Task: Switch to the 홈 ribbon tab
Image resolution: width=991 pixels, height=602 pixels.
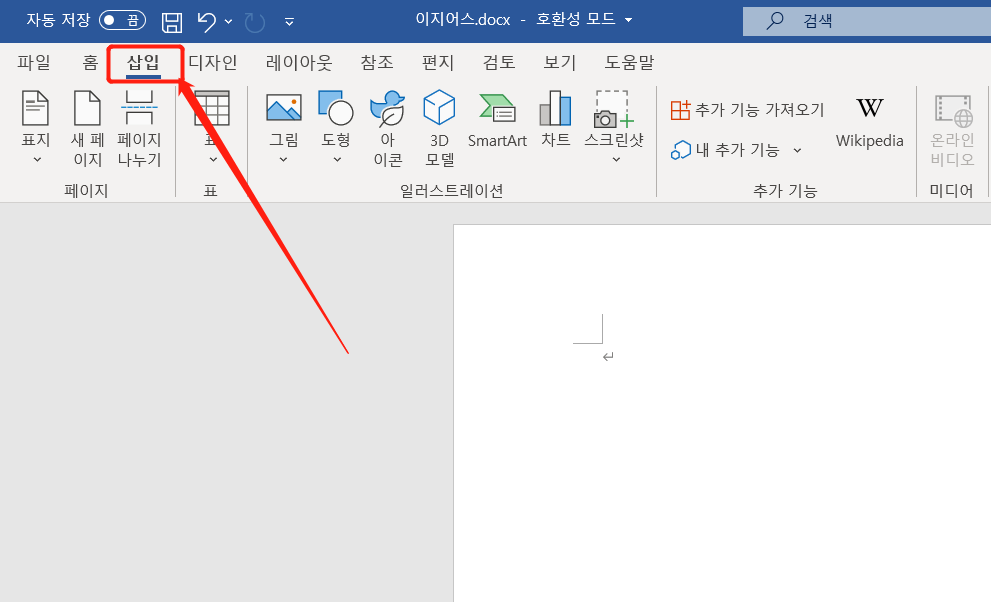Action: (89, 61)
